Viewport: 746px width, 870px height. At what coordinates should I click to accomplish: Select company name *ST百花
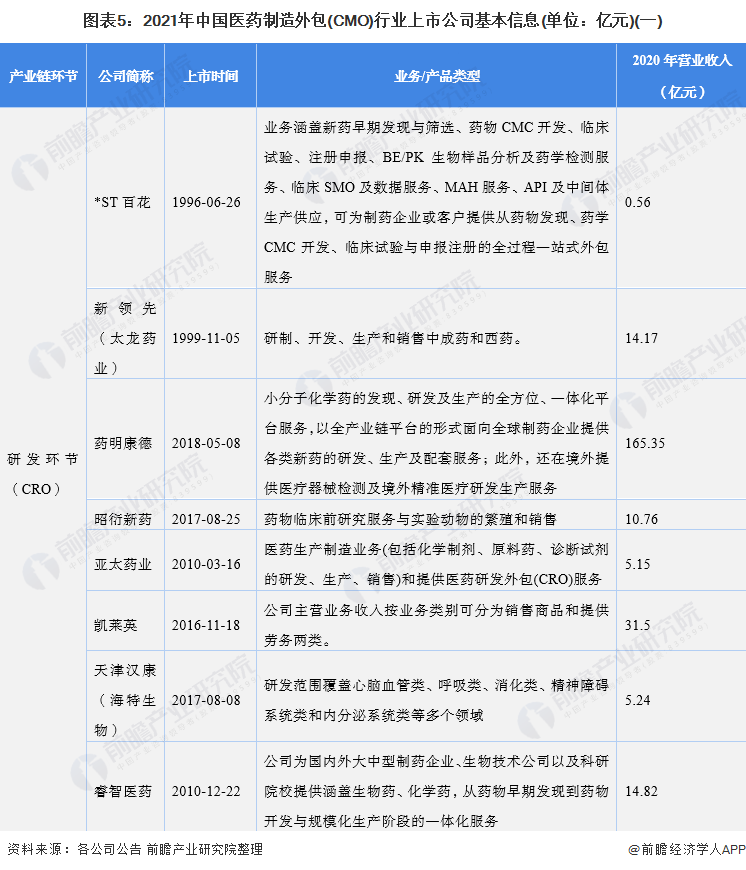tap(122, 202)
